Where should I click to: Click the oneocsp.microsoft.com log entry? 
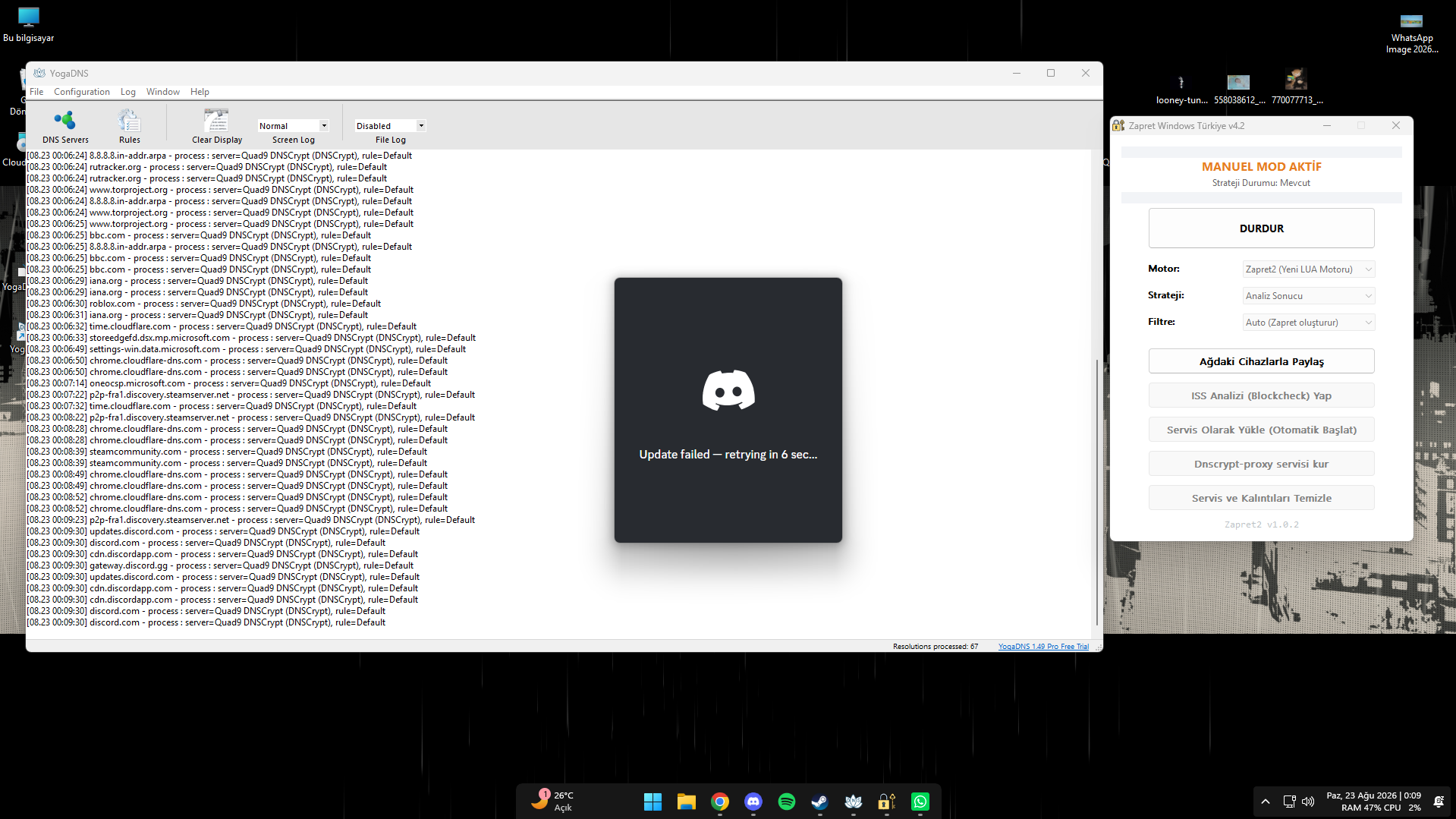coord(228,383)
